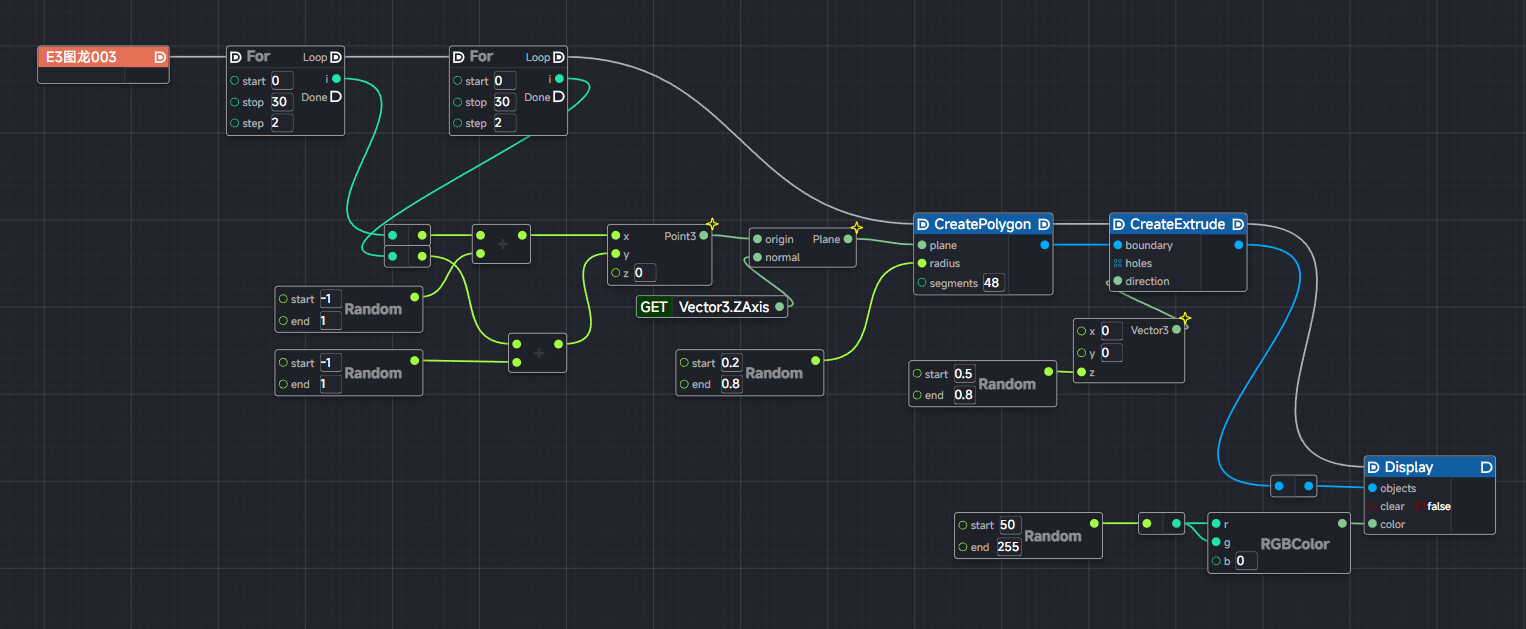
Task: Click the z value field on the Point3 node
Action: coord(644,273)
